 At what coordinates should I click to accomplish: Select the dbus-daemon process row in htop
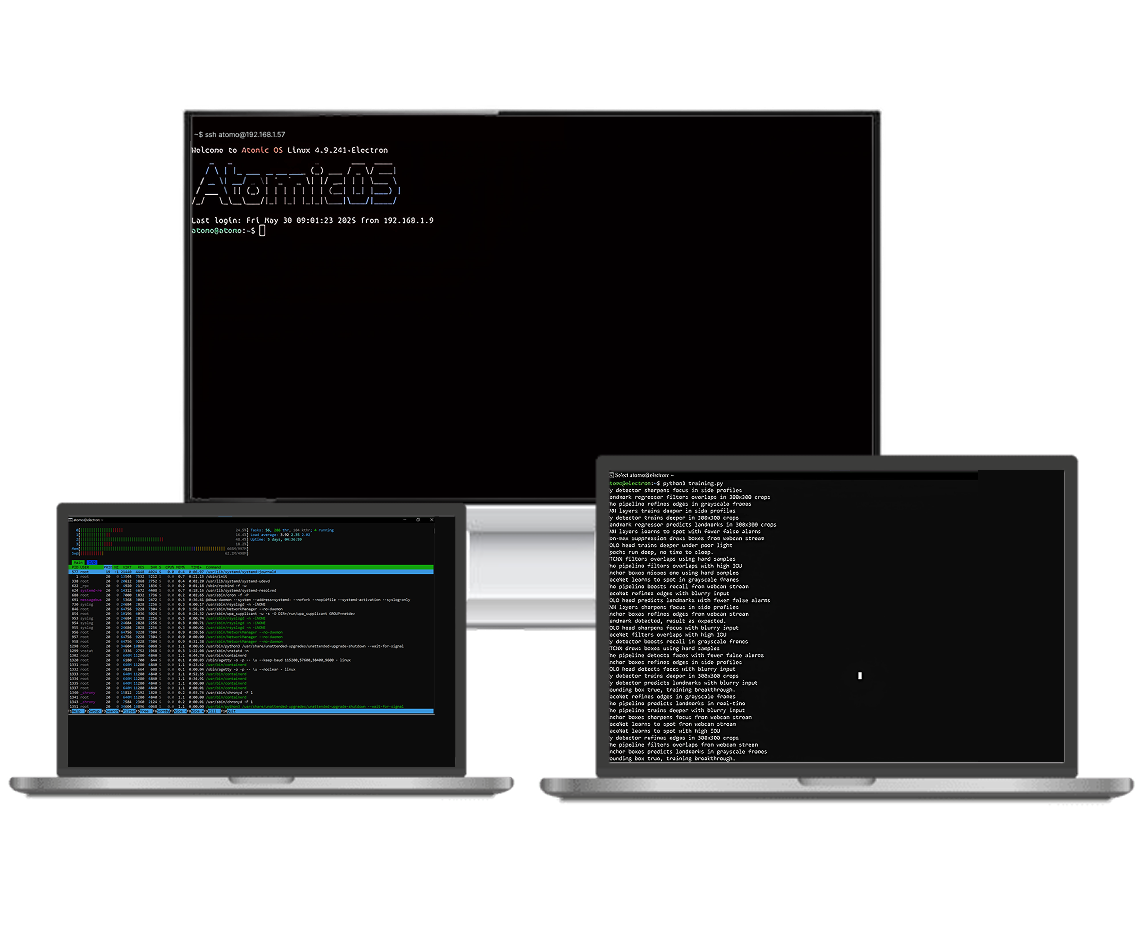coord(251,600)
